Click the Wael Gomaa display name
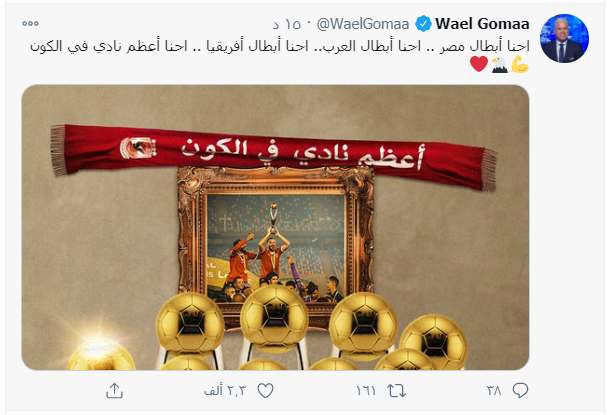Viewport: 607px width, 415px height. (482, 24)
